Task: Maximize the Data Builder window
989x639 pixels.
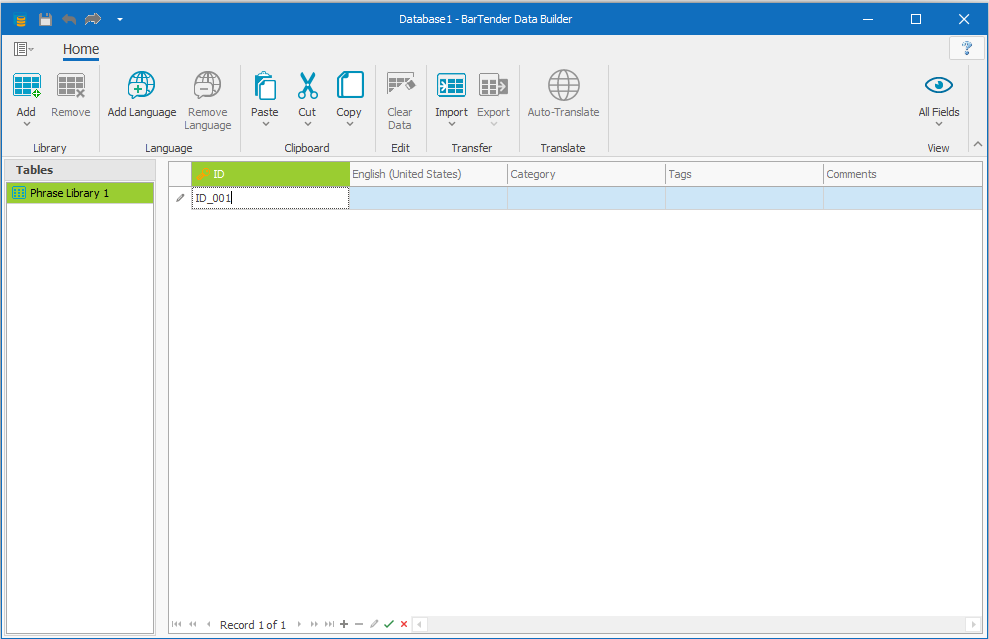Action: [916, 19]
